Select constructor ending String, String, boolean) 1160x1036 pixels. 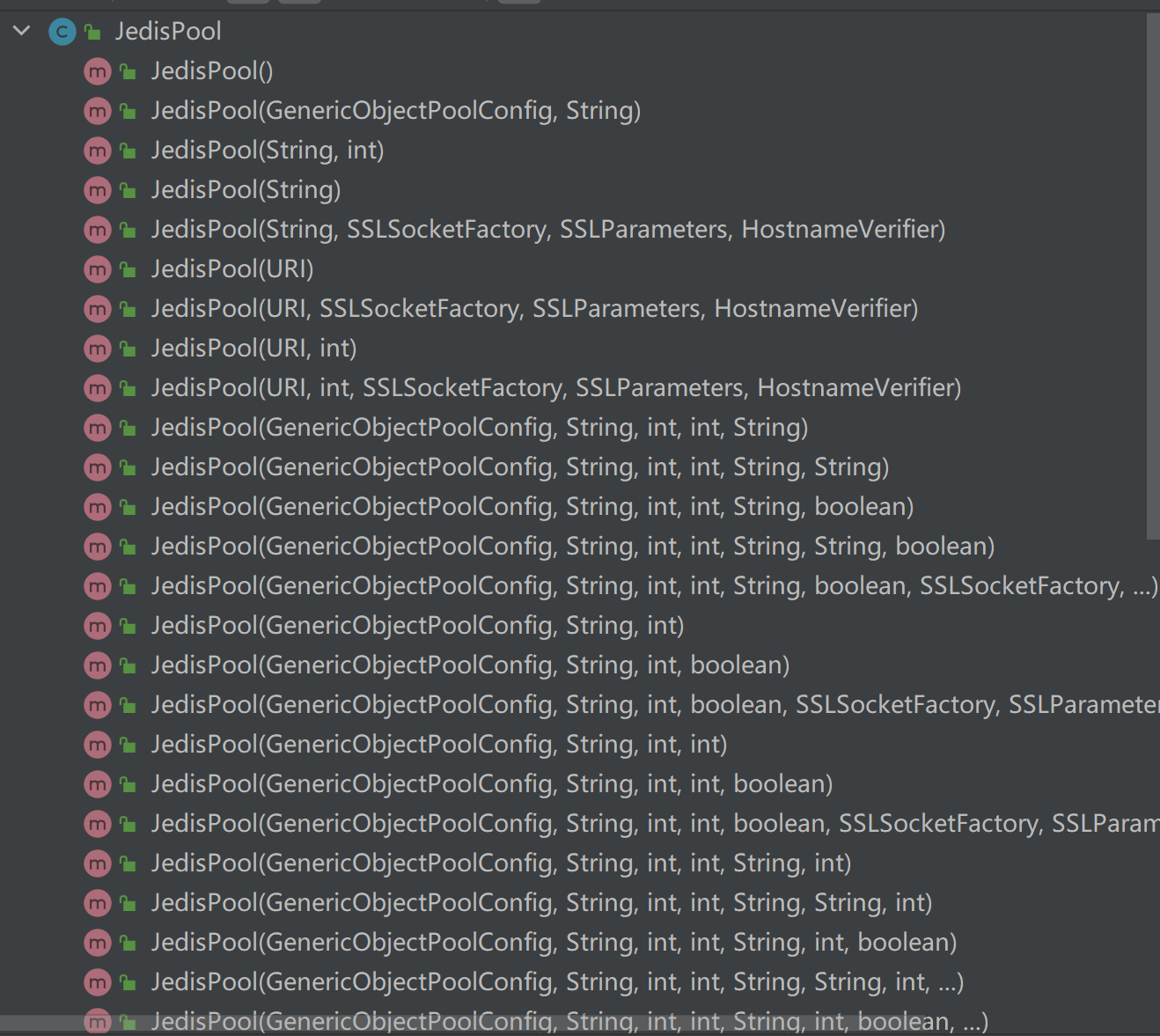573,547
